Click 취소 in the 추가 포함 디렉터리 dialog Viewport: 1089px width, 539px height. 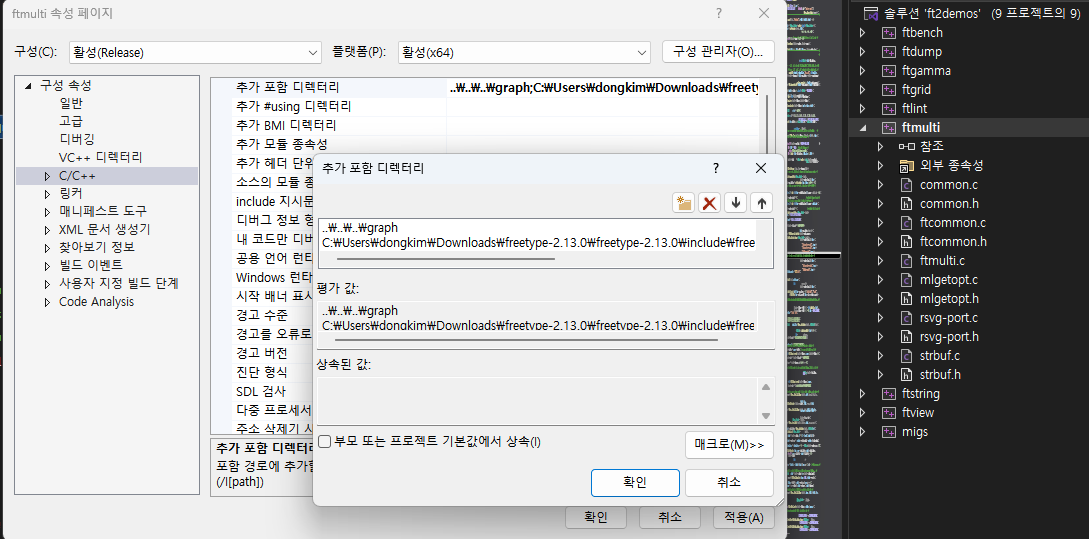pos(729,483)
